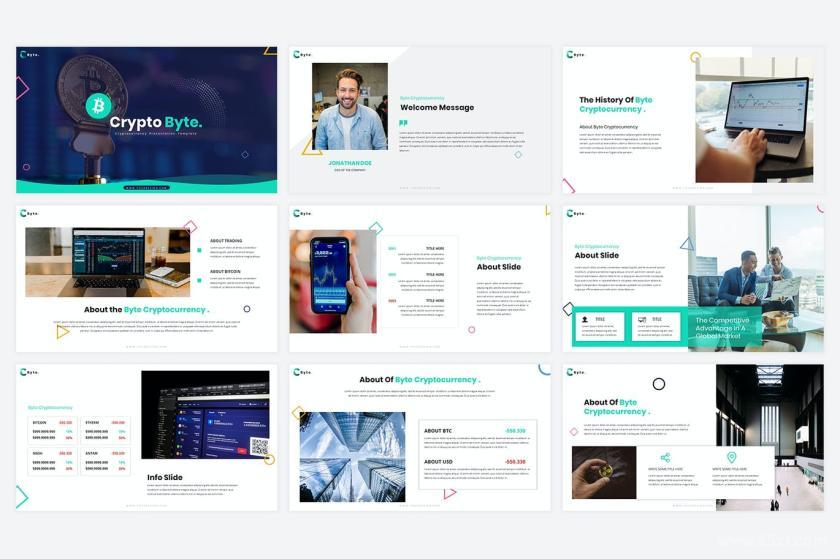Click the 'JONATHANDOE' name caption
Image resolution: width=840 pixels, height=559 pixels.
pyautogui.click(x=350, y=163)
